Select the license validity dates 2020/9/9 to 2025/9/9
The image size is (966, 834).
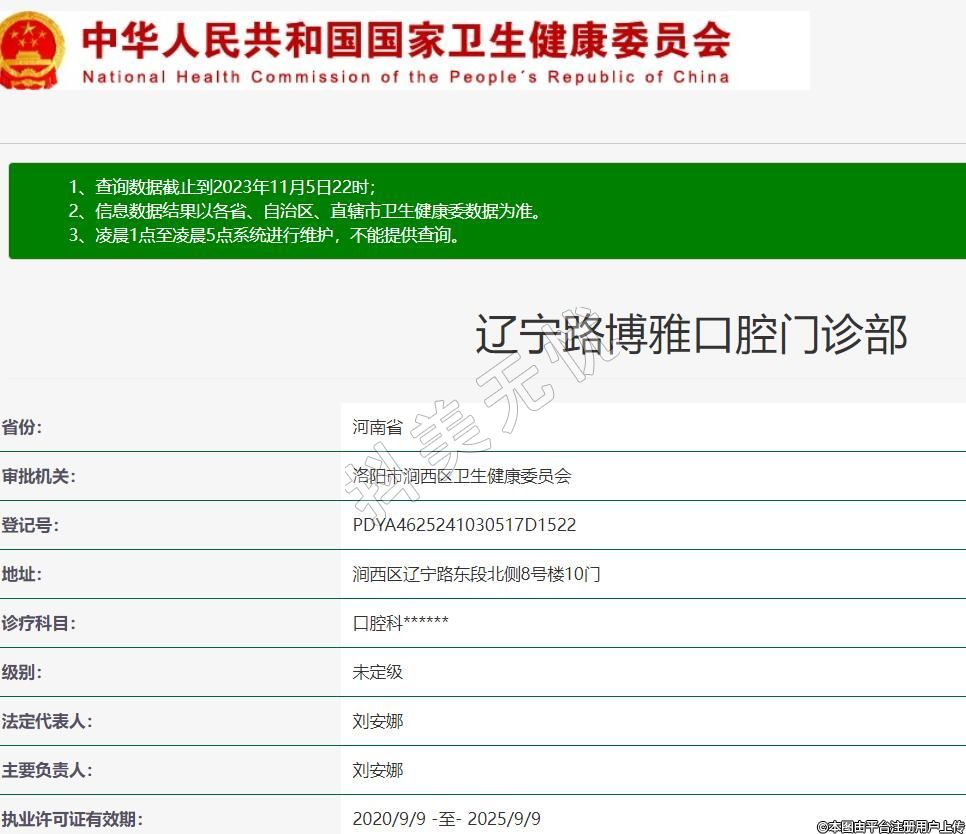point(446,819)
